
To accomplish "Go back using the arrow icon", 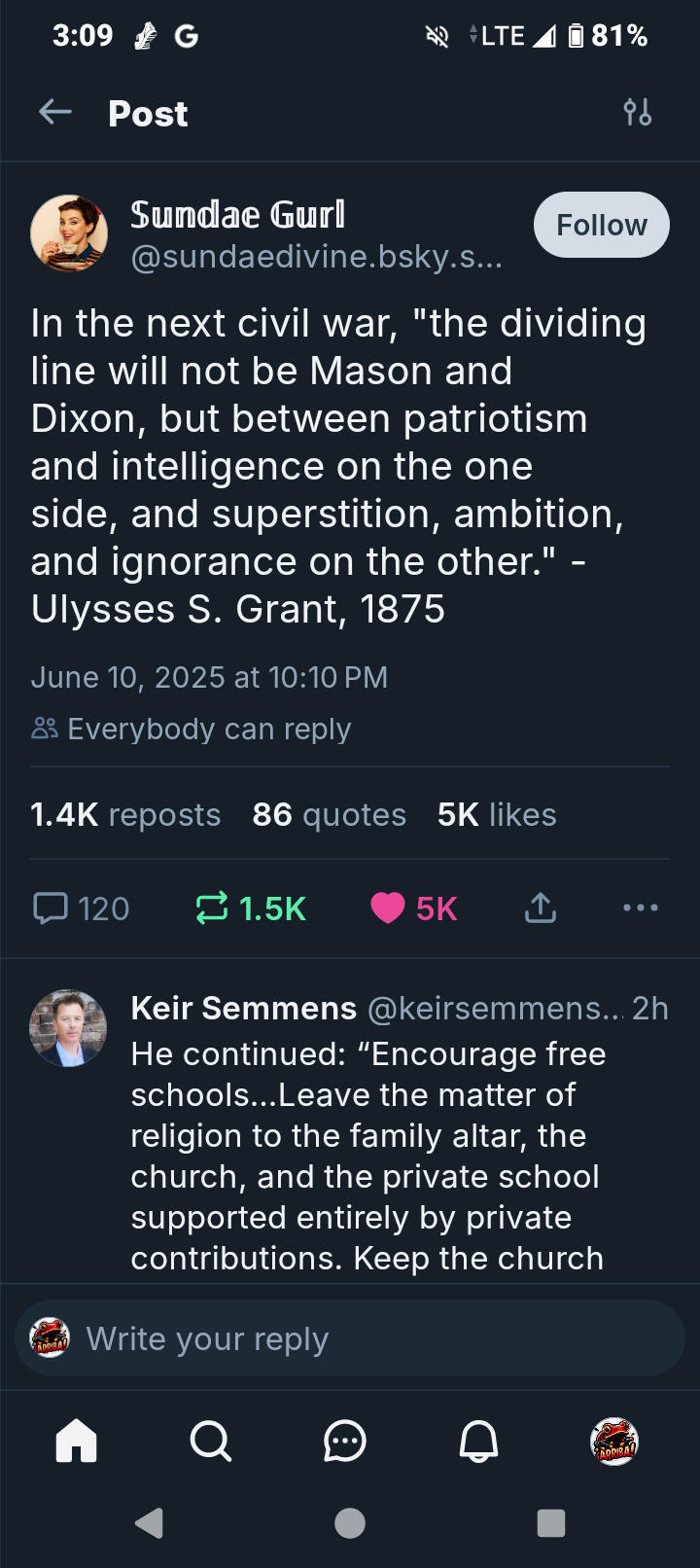I will (55, 113).
